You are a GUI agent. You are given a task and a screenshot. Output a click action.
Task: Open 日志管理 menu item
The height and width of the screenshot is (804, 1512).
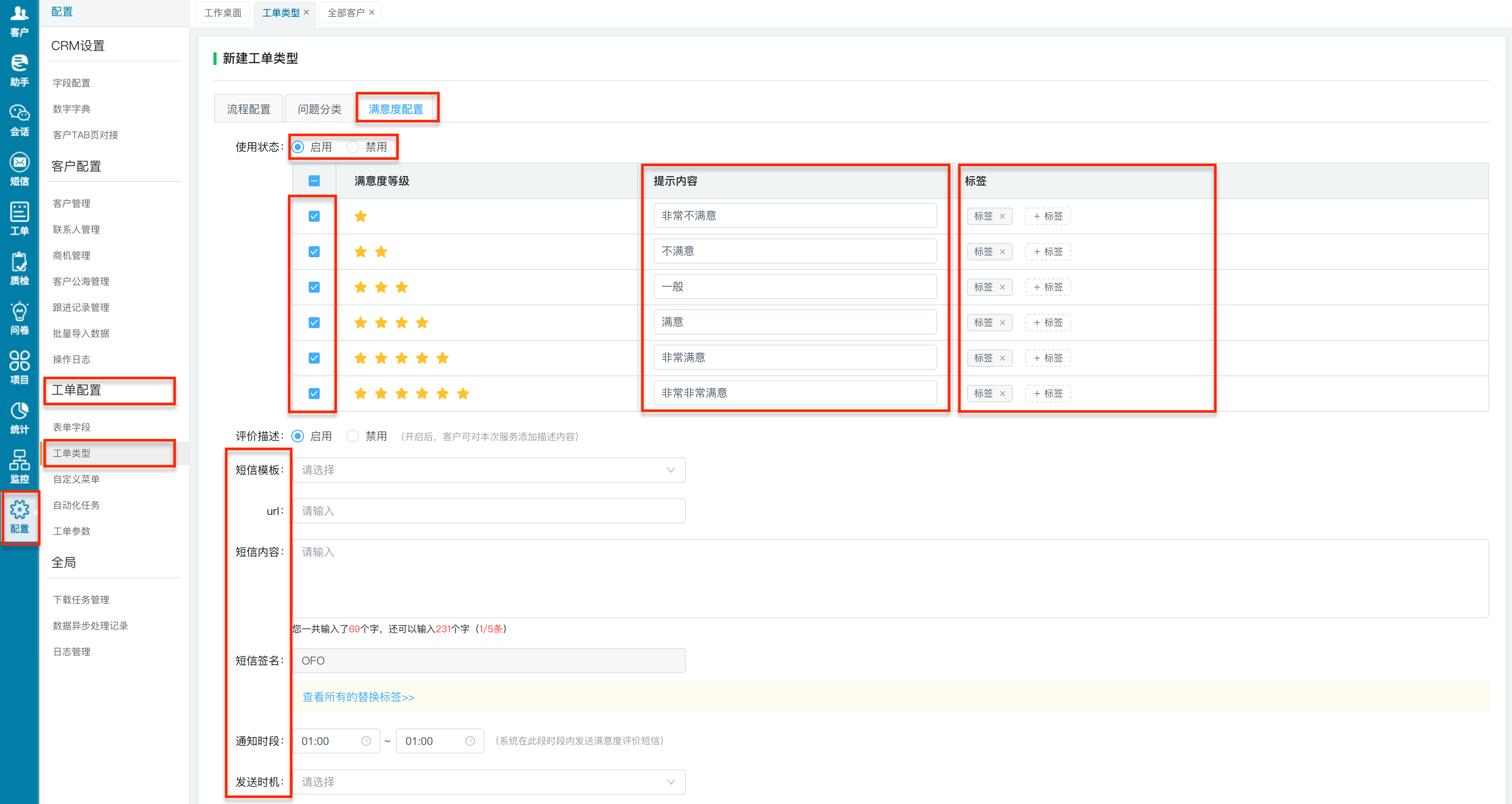click(x=72, y=652)
